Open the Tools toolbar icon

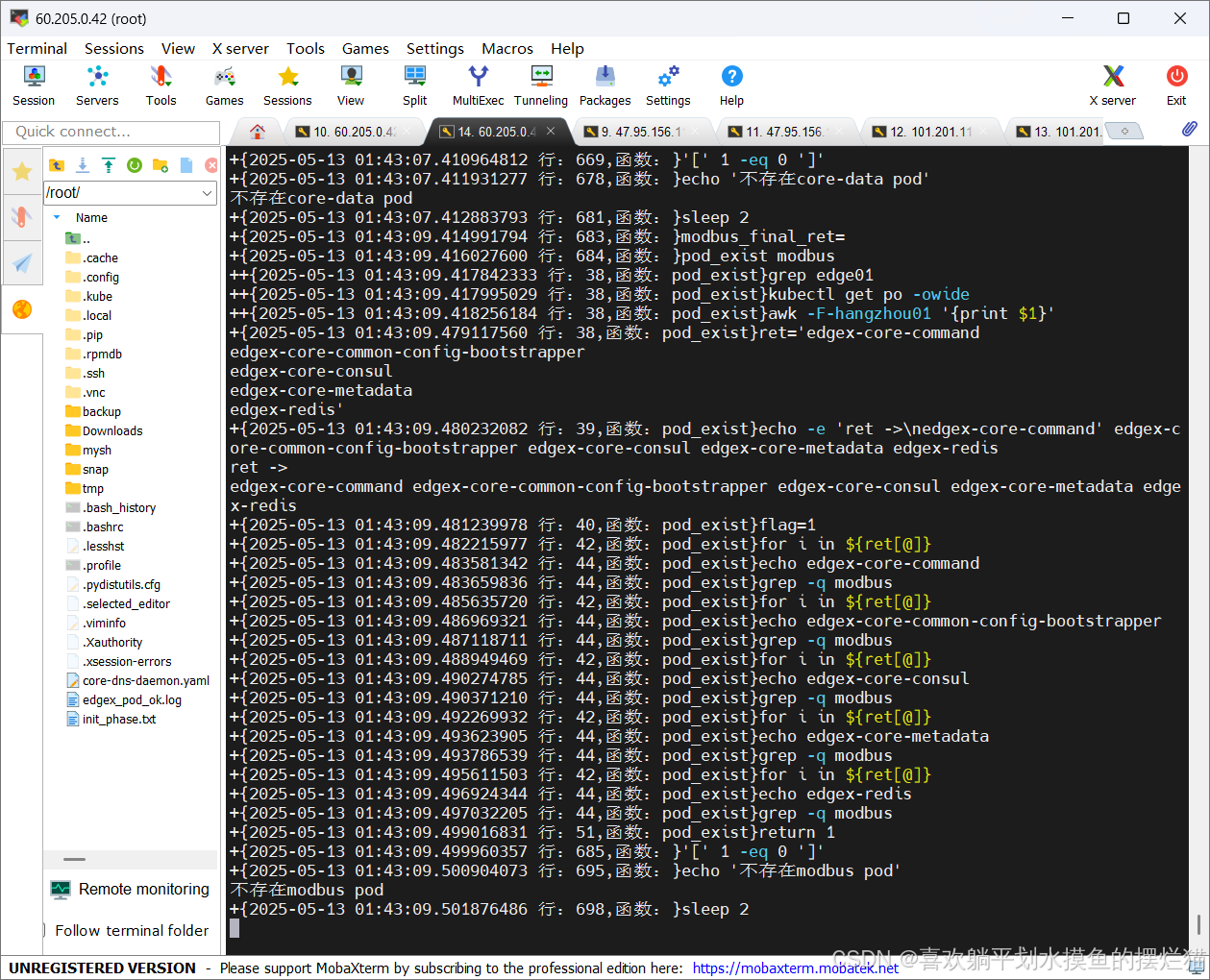point(161,86)
